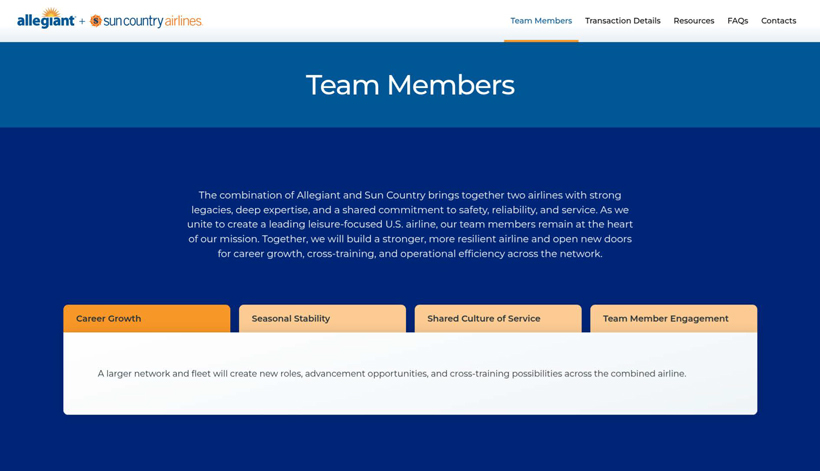Open the Resources navigation link
Viewport: 820px width, 471px height.
(x=693, y=21)
